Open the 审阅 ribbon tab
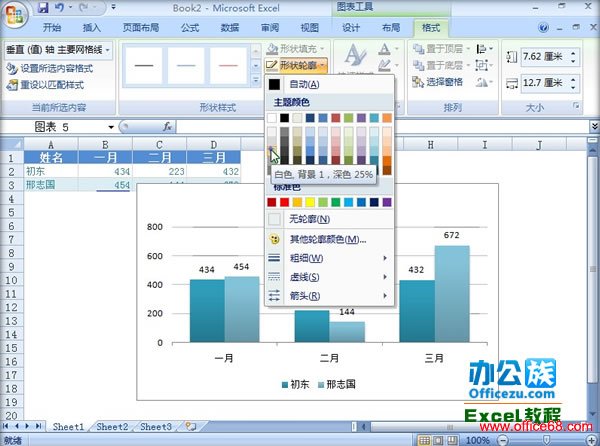Viewport: 600px width, 446px height. (270, 28)
